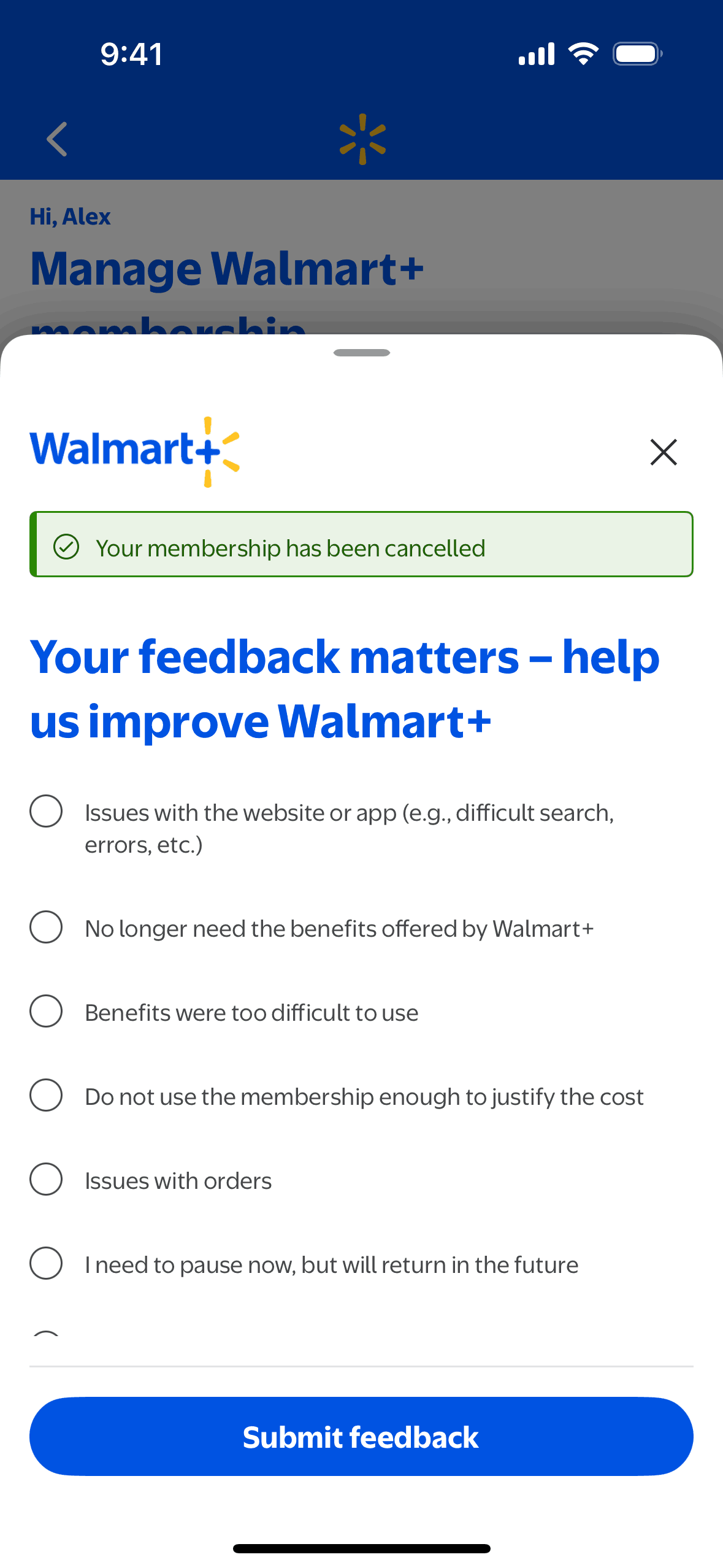Image resolution: width=723 pixels, height=1568 pixels.
Task: Tap the 'Hi, Alex' greeting text
Action: point(71,217)
